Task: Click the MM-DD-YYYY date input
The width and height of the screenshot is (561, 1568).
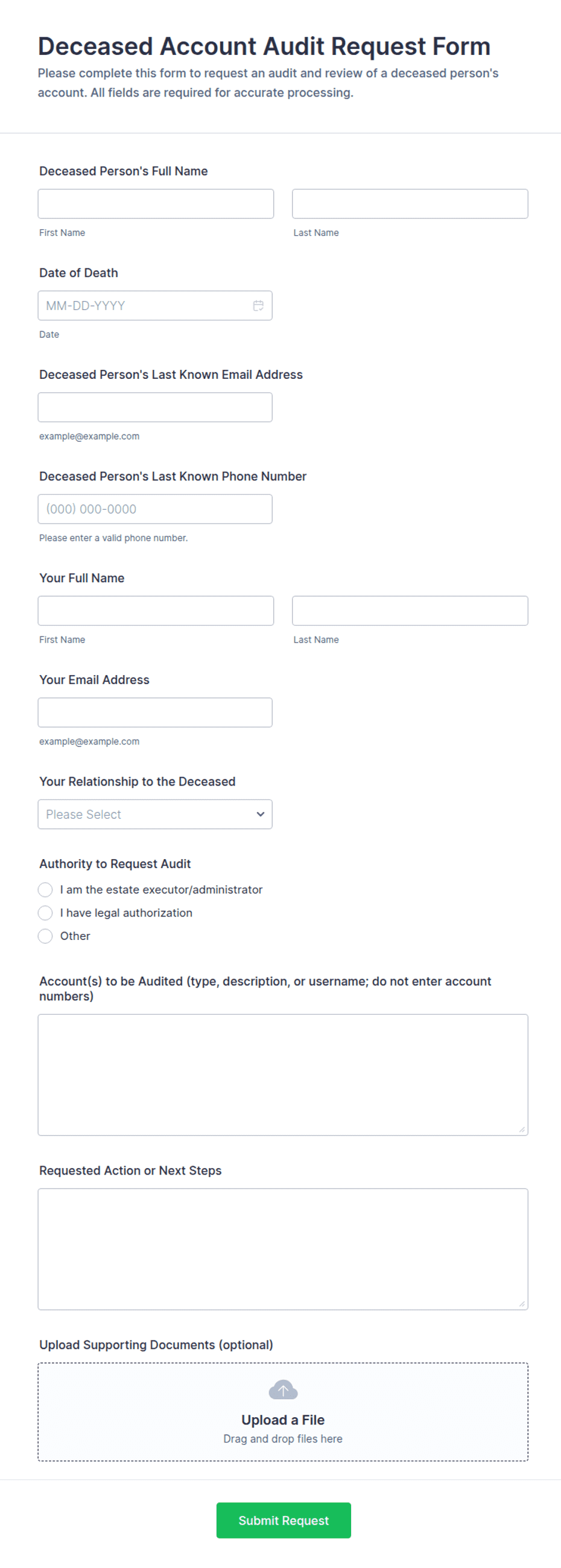Action: (x=155, y=305)
